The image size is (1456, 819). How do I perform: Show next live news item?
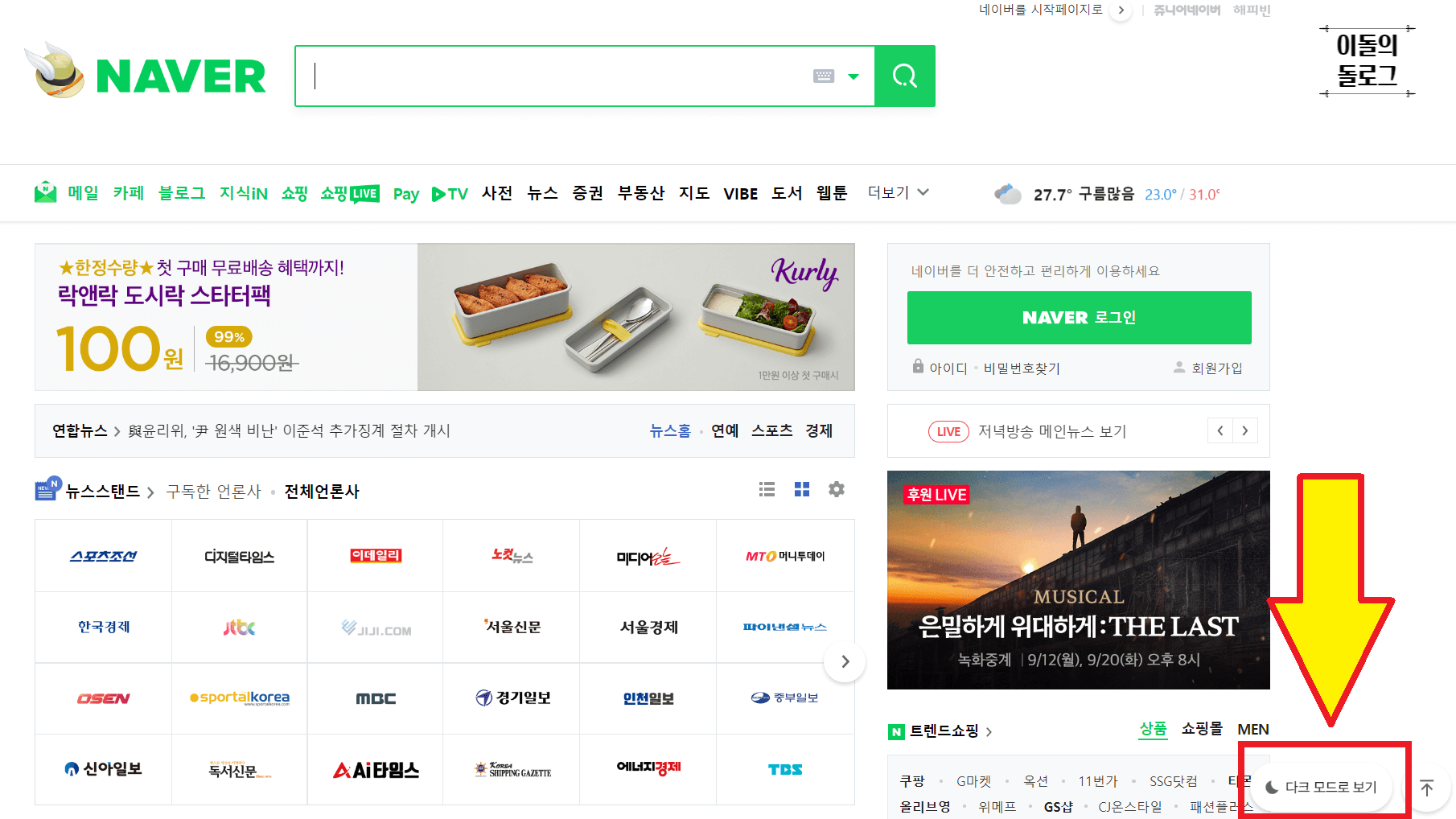click(x=1245, y=430)
